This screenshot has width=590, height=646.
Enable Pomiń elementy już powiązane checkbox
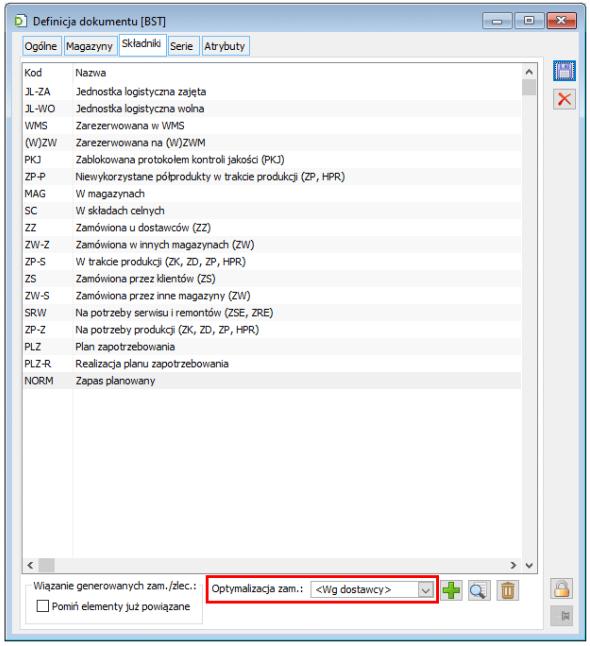[x=42, y=606]
